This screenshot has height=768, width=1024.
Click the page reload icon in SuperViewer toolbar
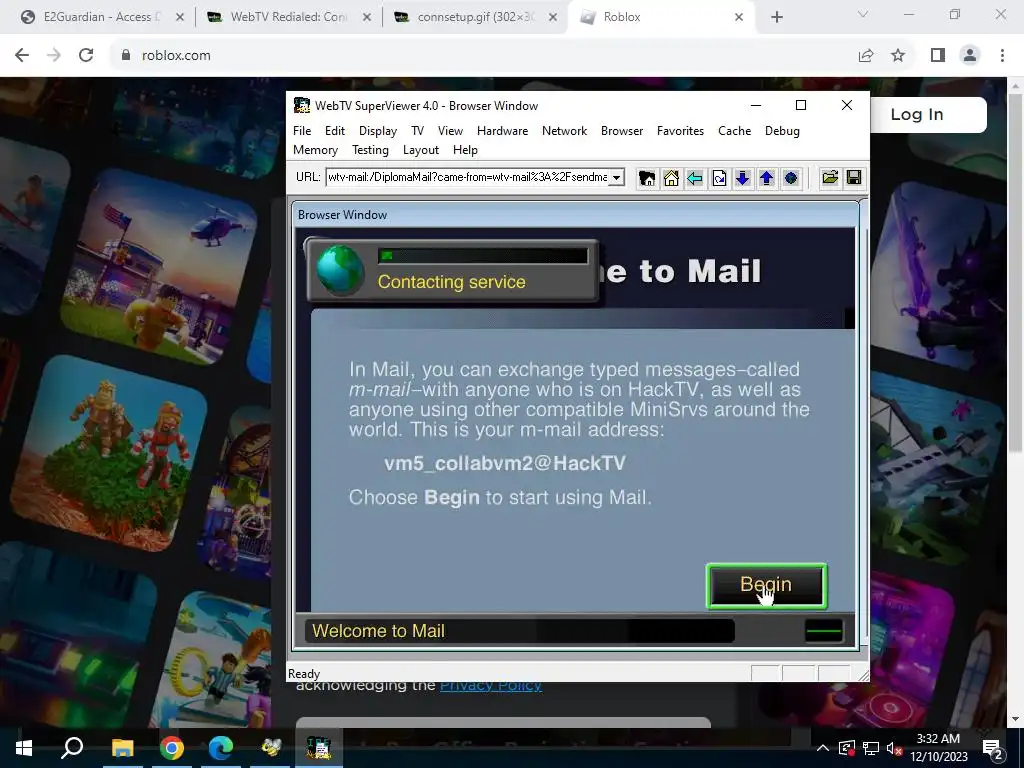click(x=719, y=178)
